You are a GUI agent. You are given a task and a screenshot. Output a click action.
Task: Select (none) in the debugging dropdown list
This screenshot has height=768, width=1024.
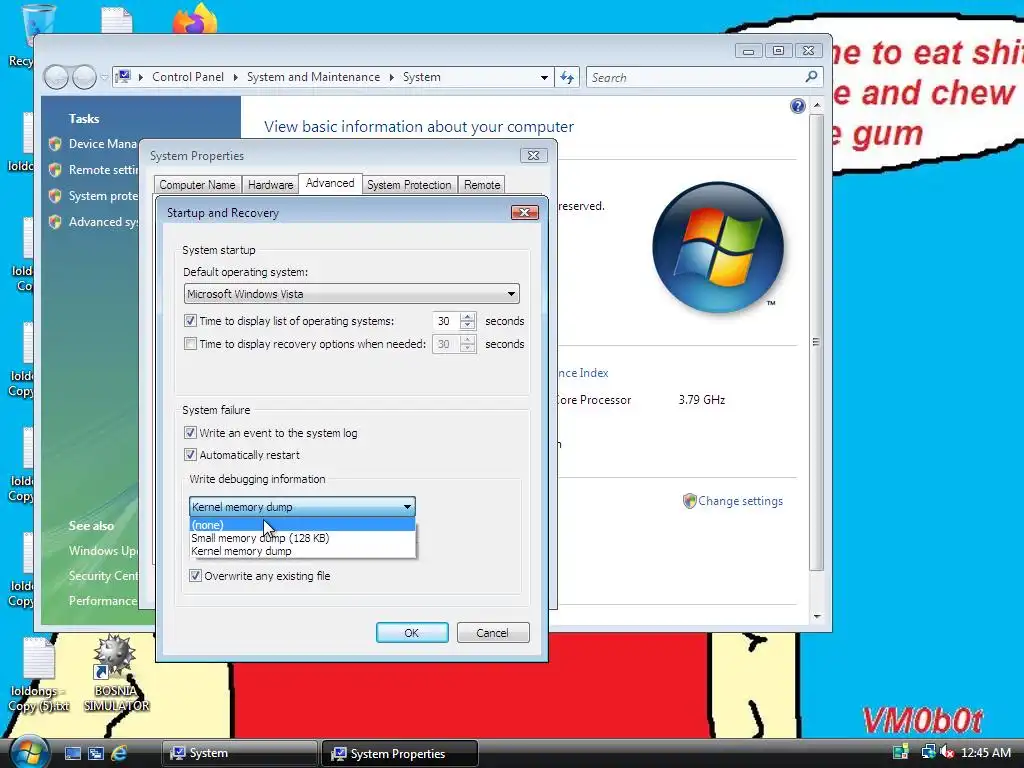(x=302, y=525)
